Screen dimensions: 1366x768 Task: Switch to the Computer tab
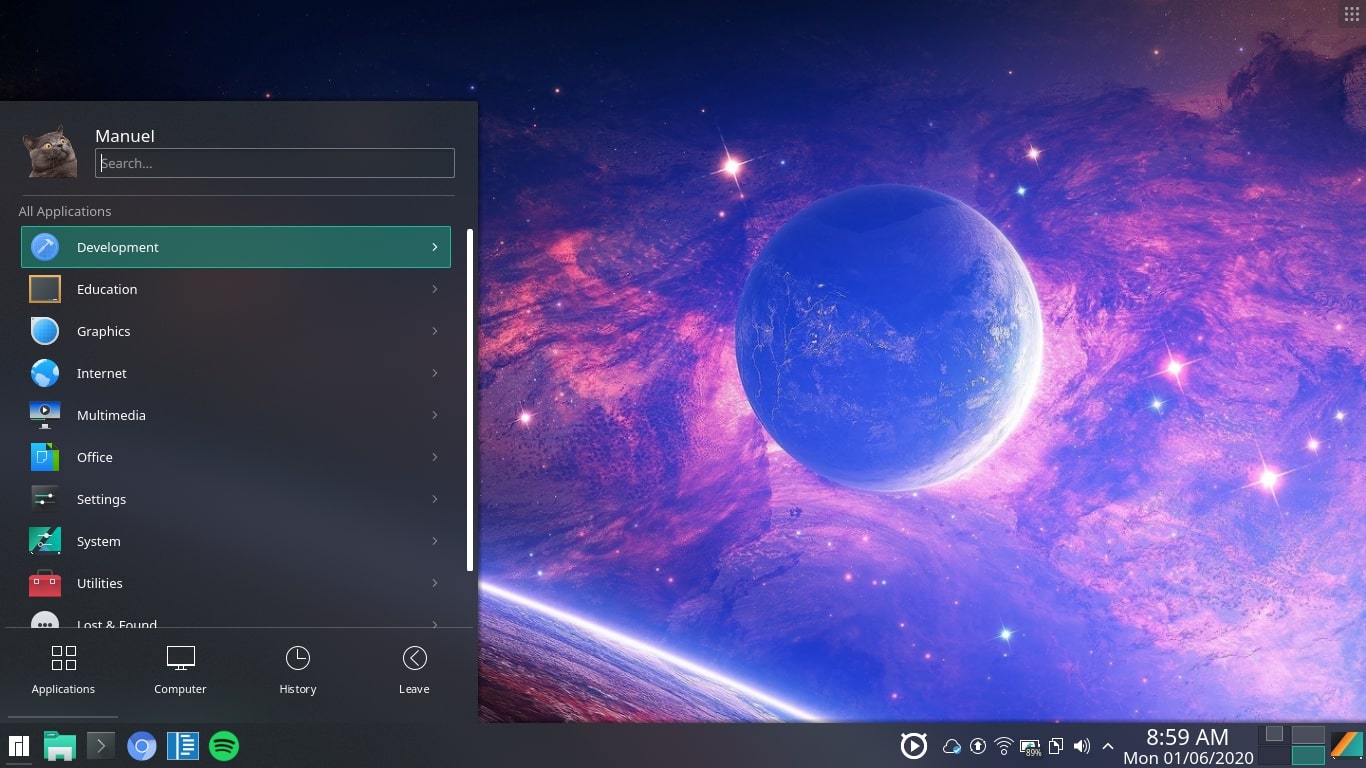180,670
